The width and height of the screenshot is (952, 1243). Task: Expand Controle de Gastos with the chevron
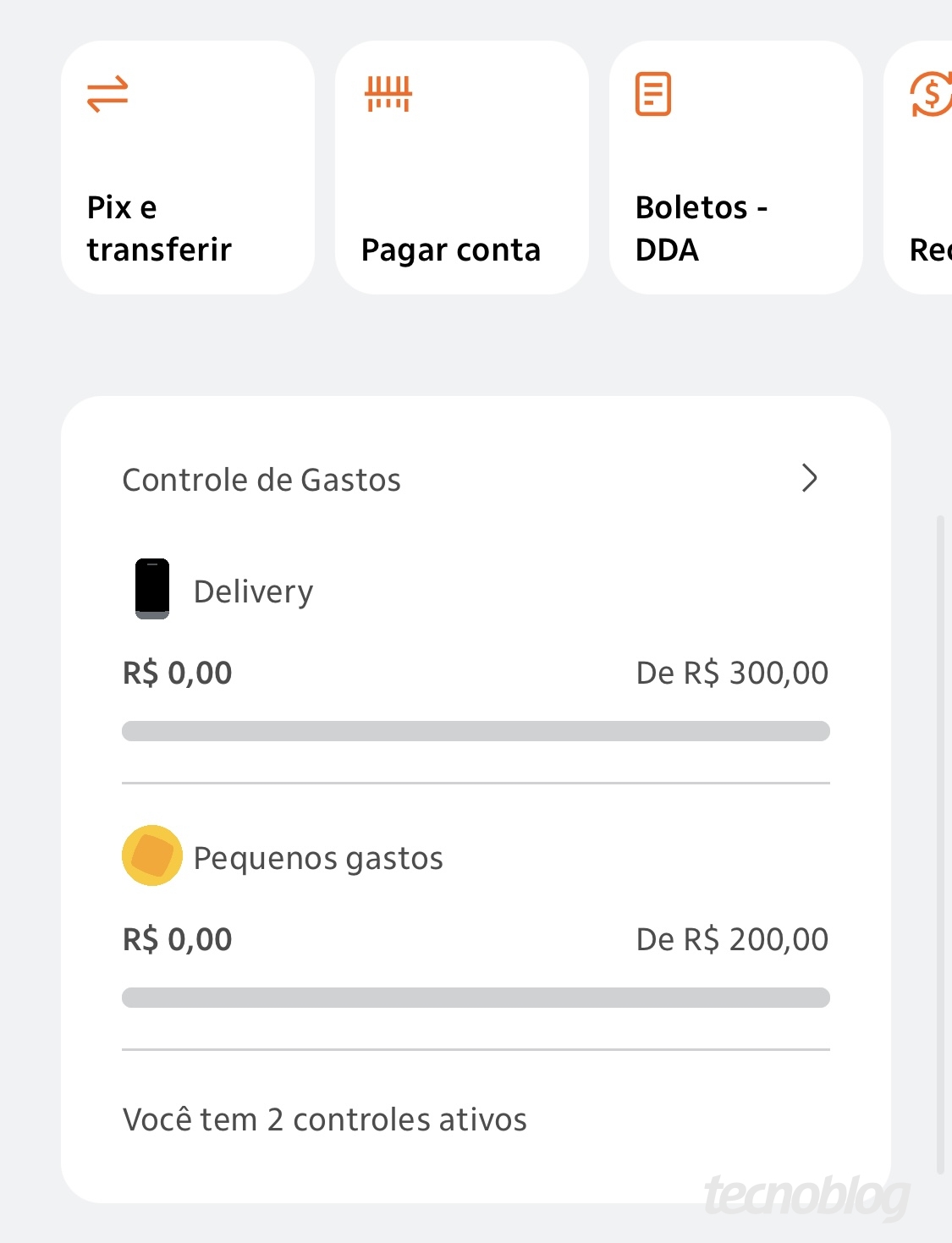click(810, 478)
